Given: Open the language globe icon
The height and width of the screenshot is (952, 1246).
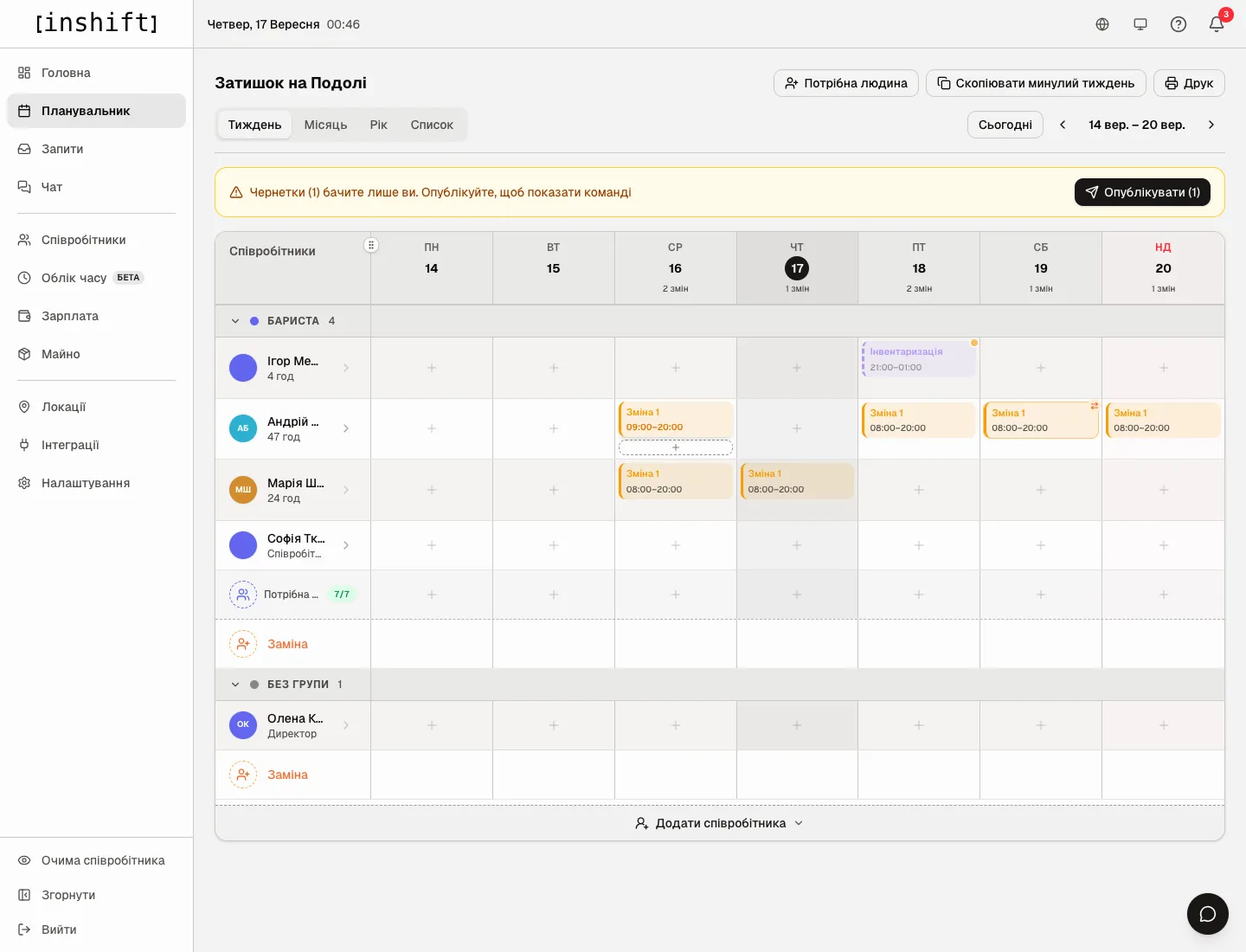Looking at the screenshot, I should 1102,24.
